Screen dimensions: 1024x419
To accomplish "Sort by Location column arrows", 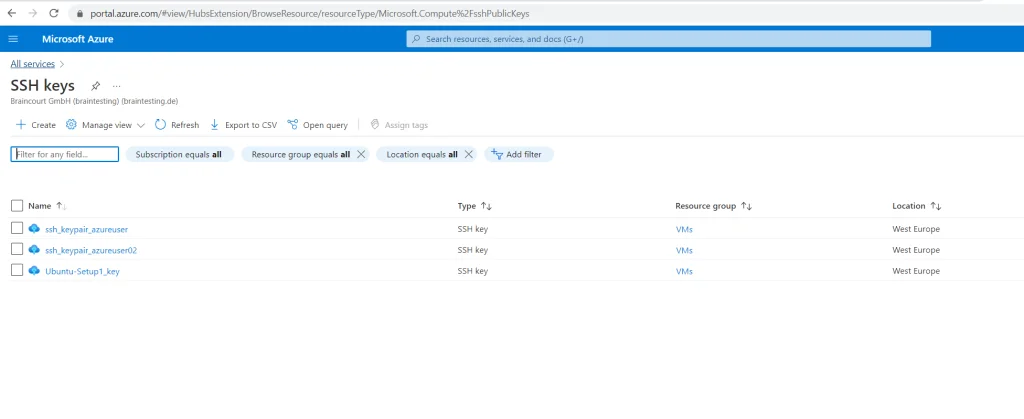I will (936, 206).
